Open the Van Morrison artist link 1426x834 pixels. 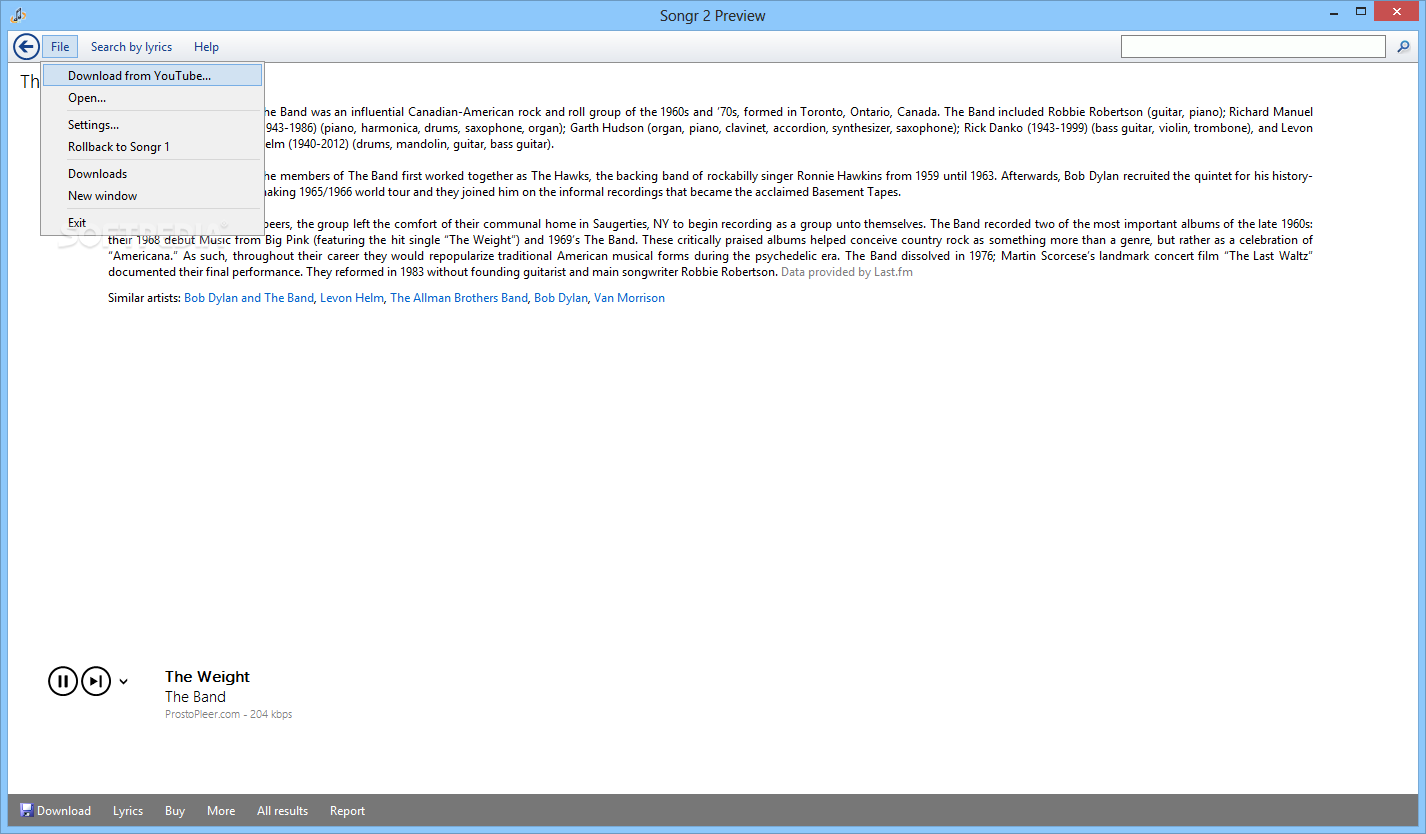pyautogui.click(x=629, y=298)
